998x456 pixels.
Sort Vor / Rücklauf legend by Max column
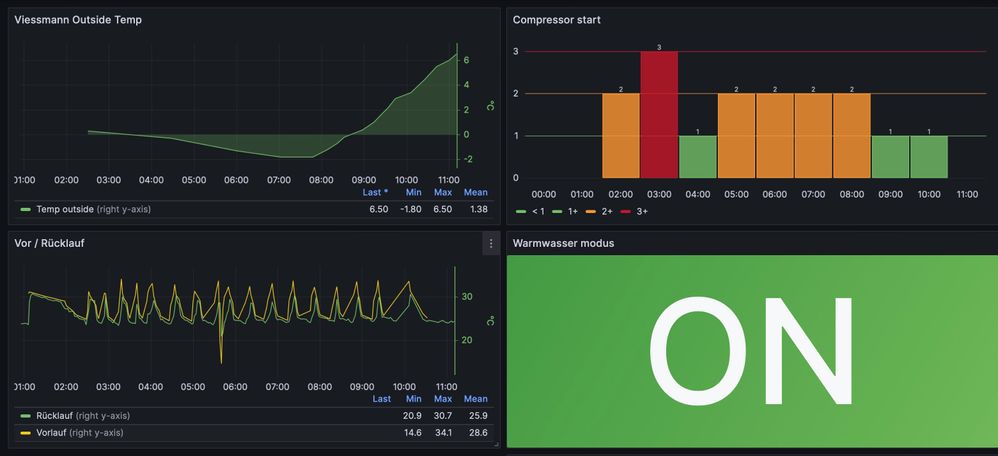(x=443, y=399)
